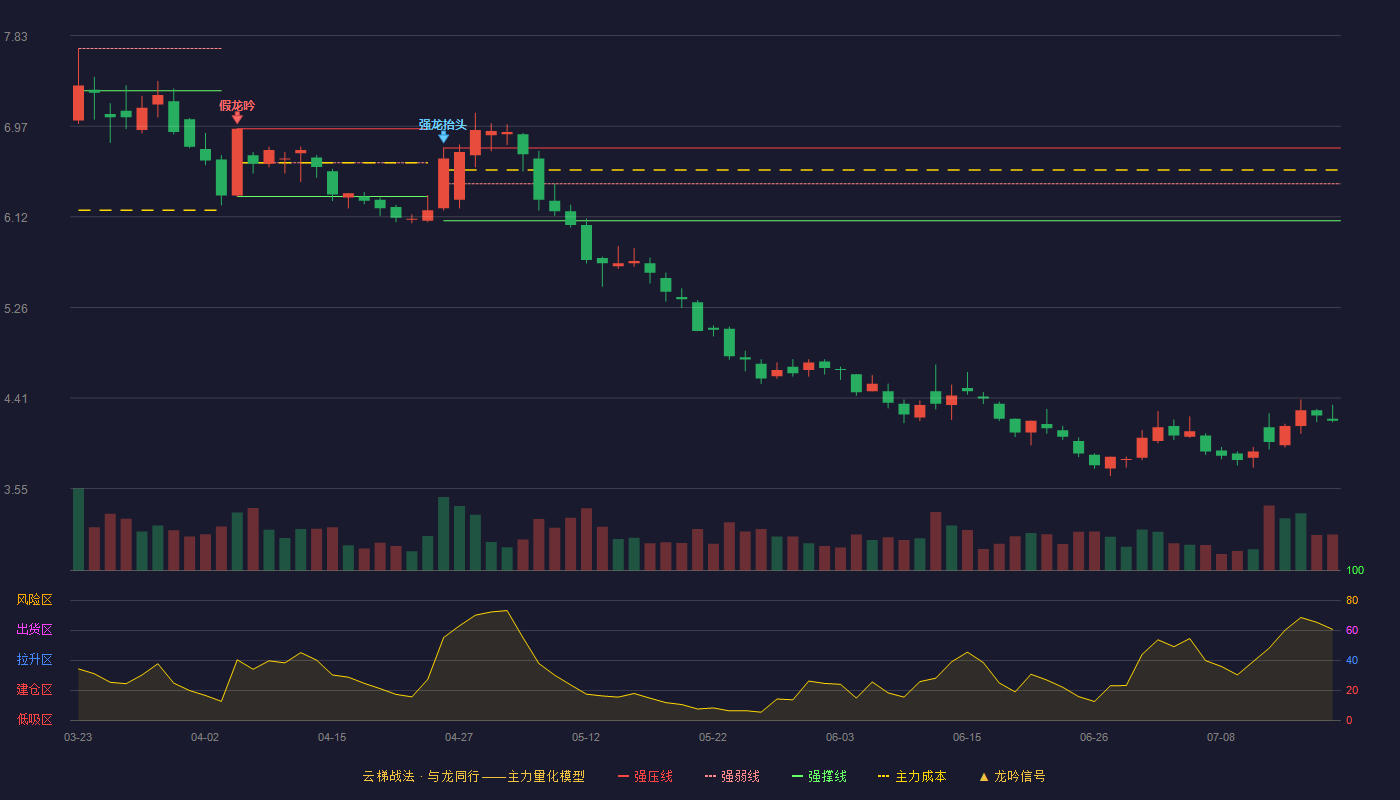Click the 7.83 price axis label
The height and width of the screenshot is (800, 1400).
15,37
